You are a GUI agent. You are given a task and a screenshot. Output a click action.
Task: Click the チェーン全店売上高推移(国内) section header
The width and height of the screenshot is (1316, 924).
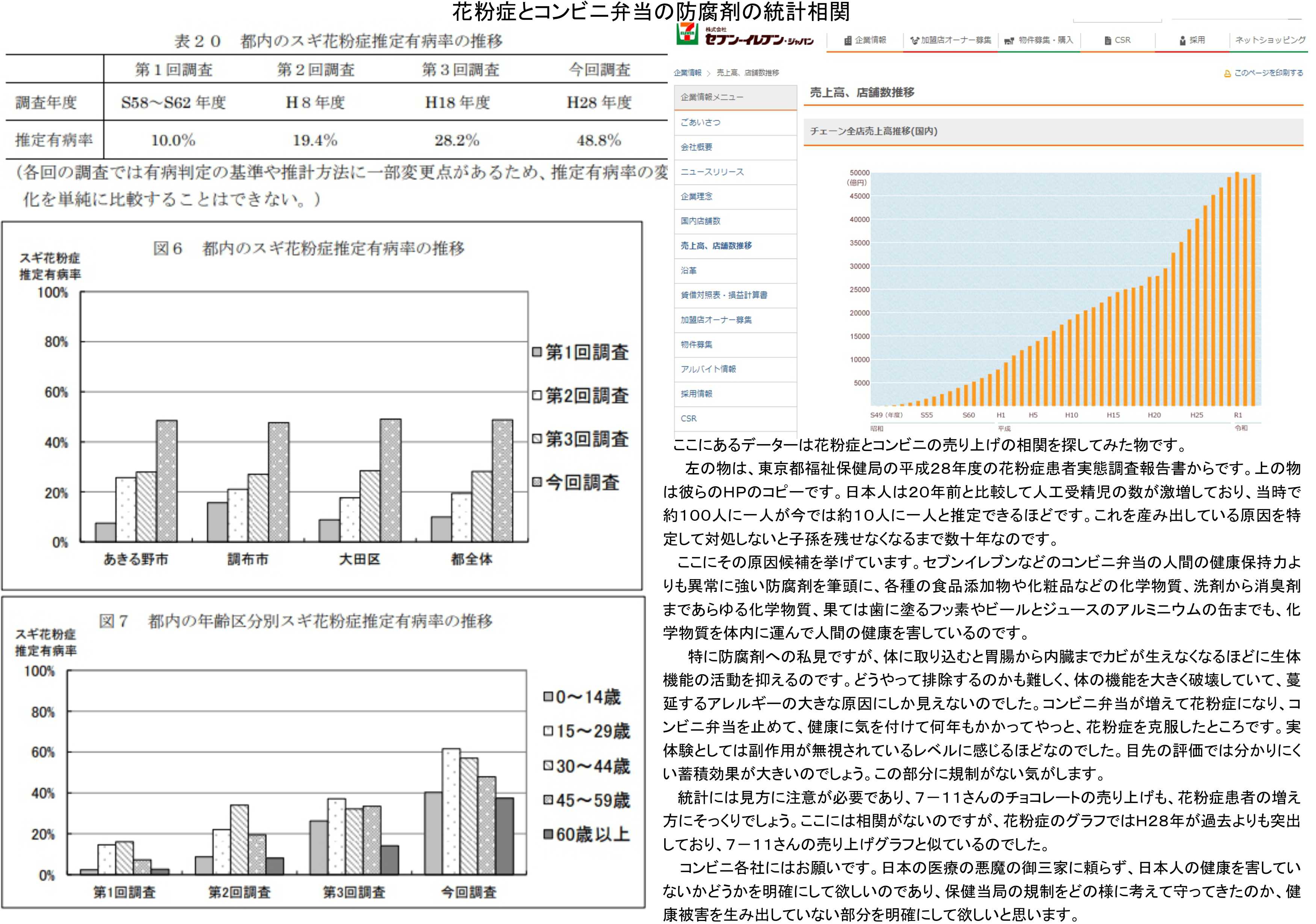pyautogui.click(x=1053, y=131)
